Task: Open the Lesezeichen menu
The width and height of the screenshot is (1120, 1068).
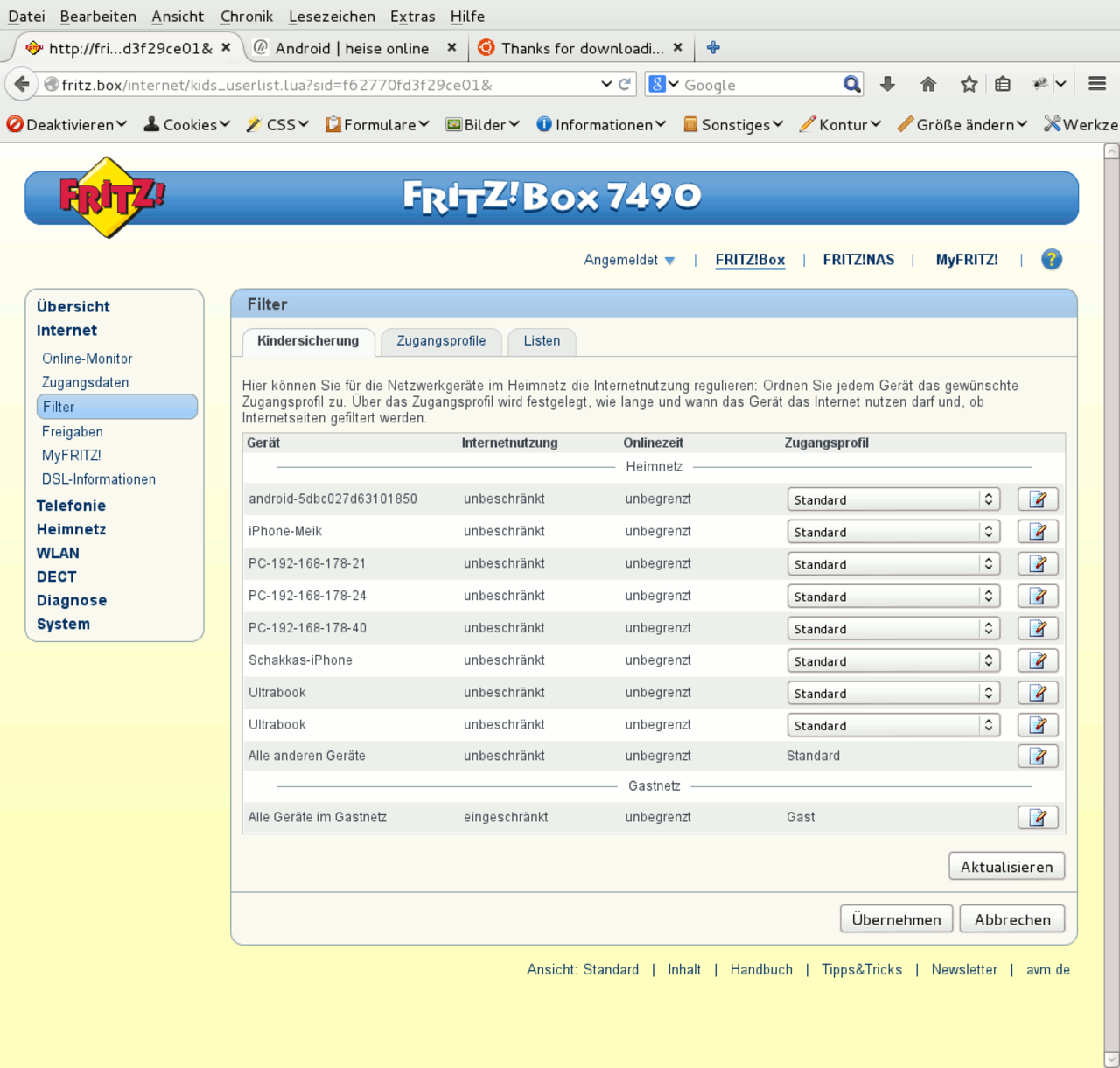Action: pos(332,17)
